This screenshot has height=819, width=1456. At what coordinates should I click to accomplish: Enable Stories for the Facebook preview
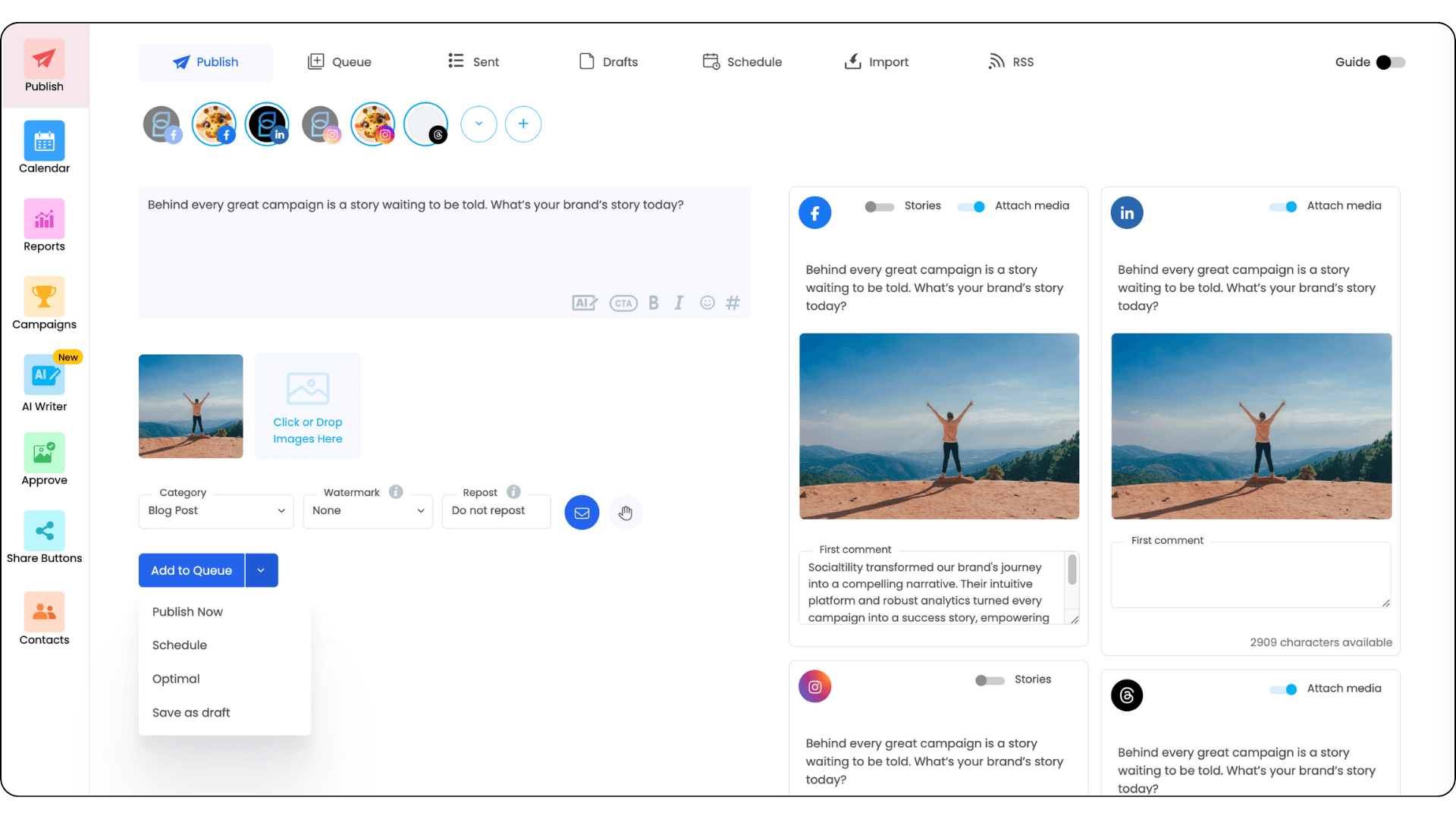(878, 206)
